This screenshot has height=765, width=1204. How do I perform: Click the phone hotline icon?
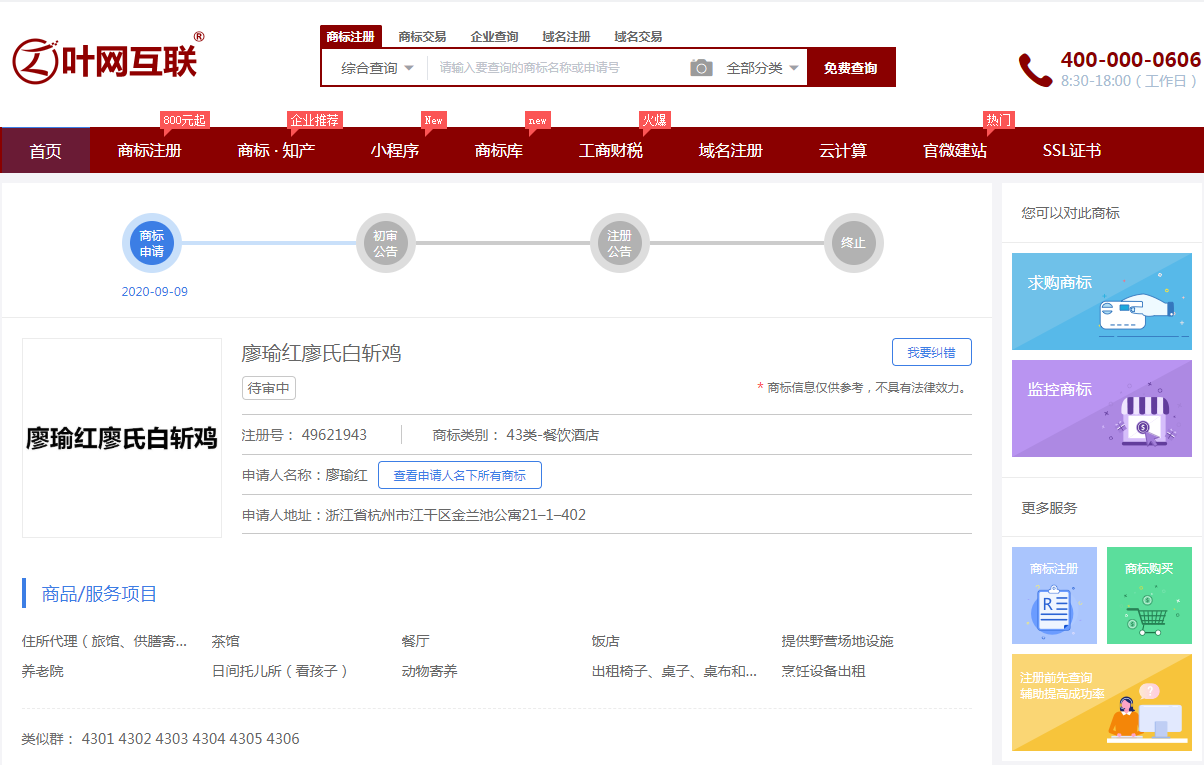pyautogui.click(x=1034, y=69)
